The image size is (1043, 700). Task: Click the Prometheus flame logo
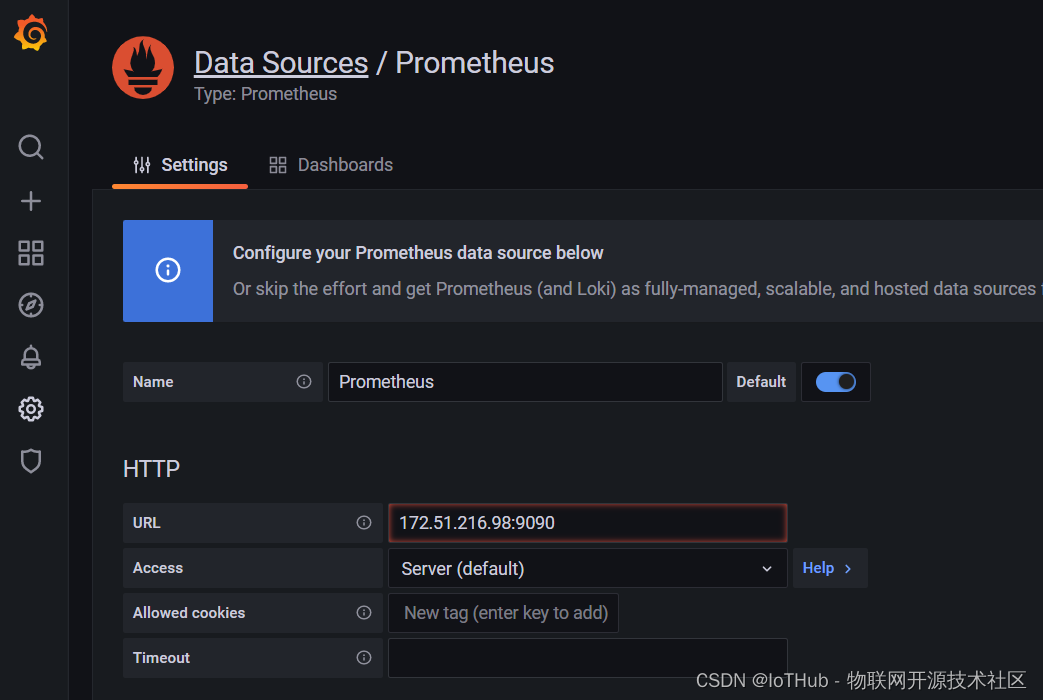pyautogui.click(x=143, y=68)
